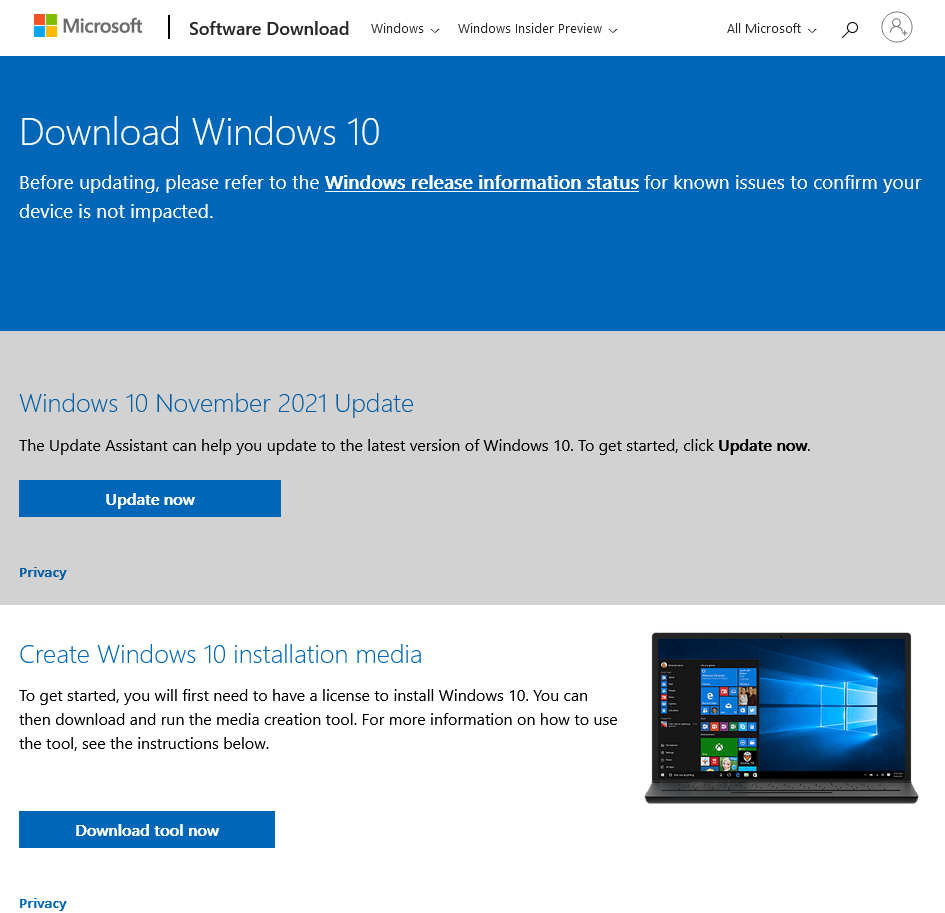The image size is (945, 913).
Task: Click the Update now button
Action: click(149, 498)
